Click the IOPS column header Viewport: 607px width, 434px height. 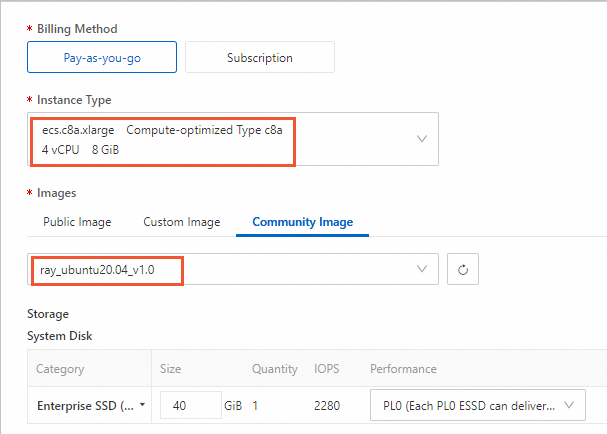pos(327,369)
